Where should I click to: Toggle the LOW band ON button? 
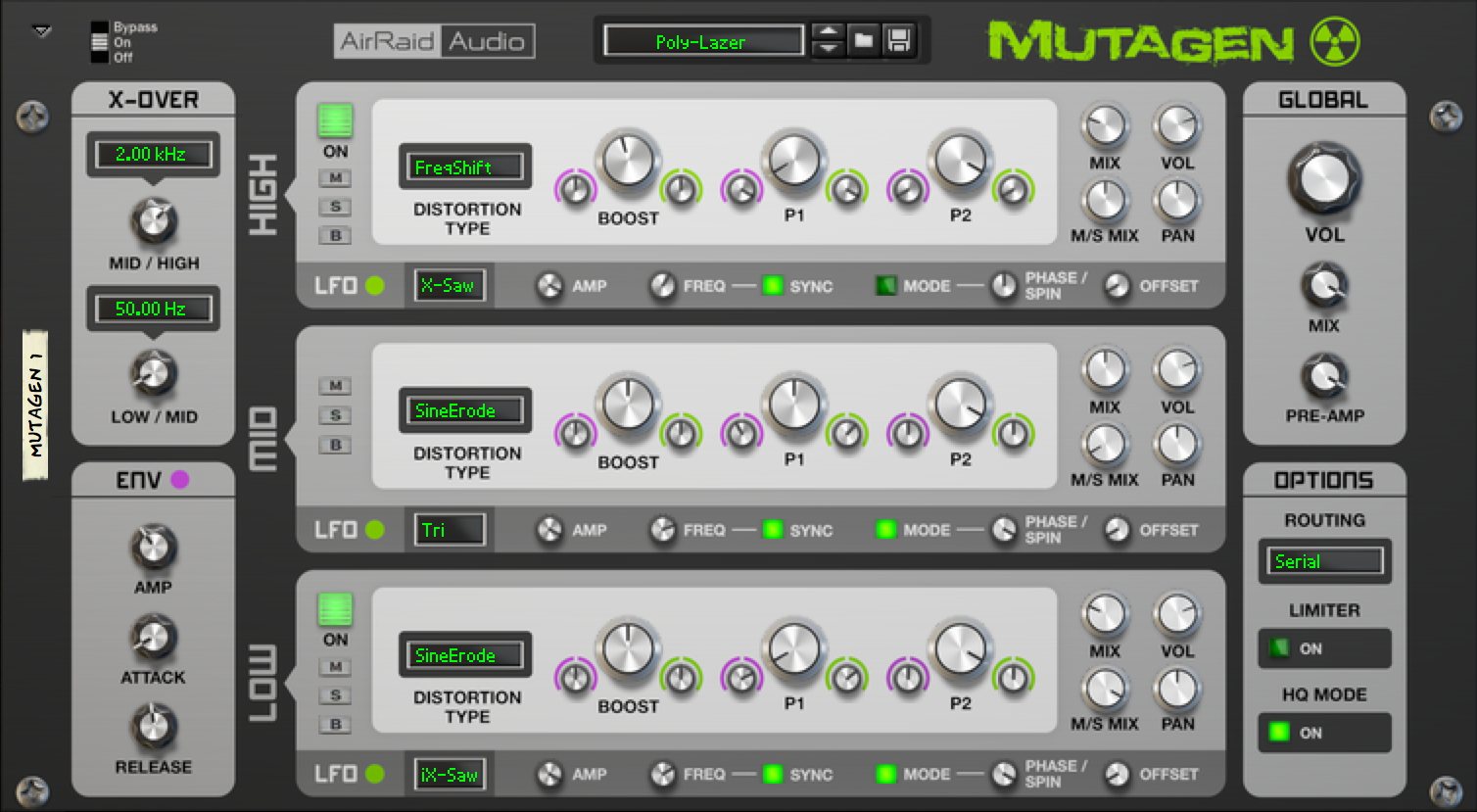(x=335, y=609)
